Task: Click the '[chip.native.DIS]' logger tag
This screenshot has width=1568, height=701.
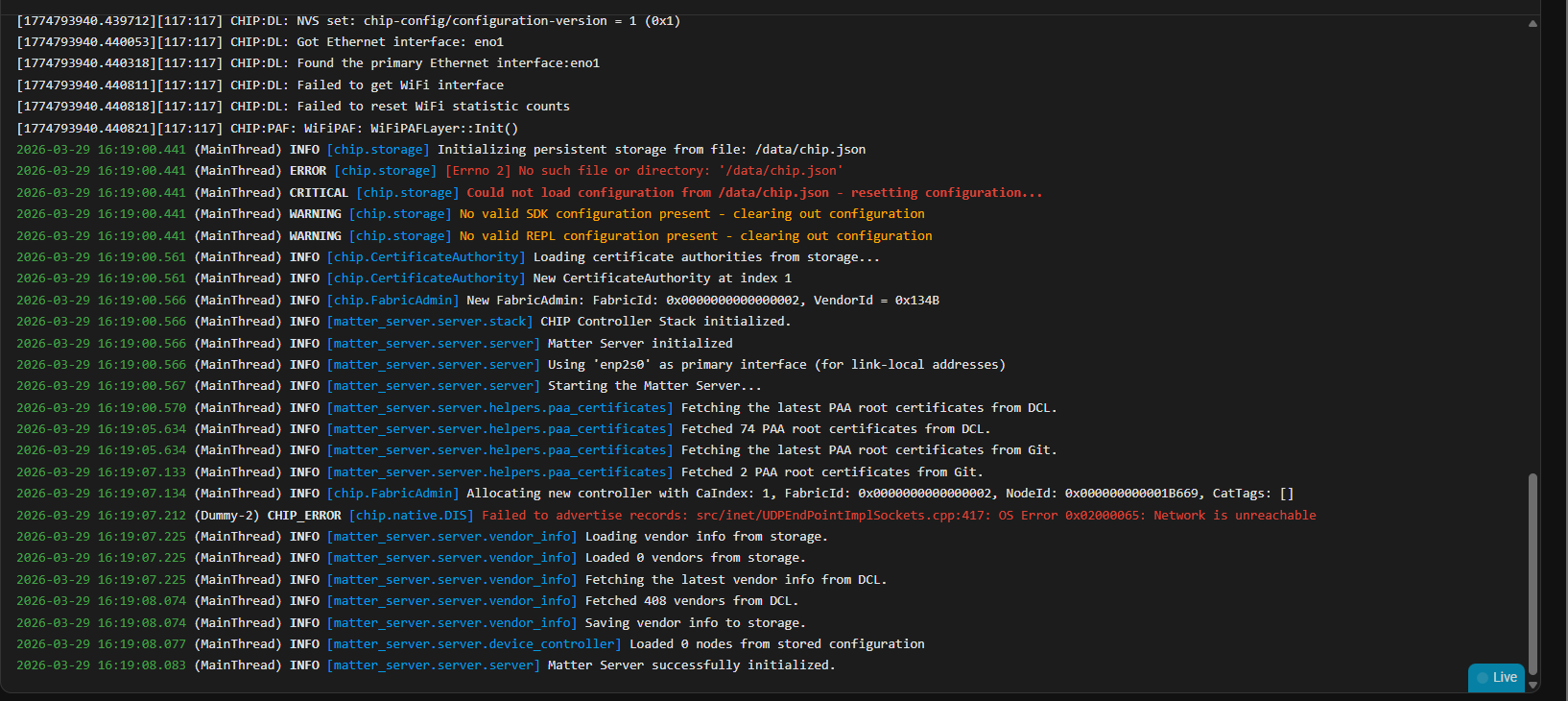Action: pyautogui.click(x=411, y=516)
